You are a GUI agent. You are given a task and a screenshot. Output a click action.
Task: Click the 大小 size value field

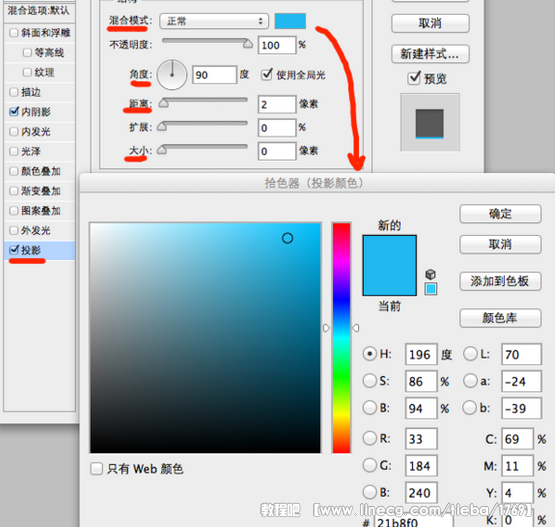pyautogui.click(x=277, y=151)
